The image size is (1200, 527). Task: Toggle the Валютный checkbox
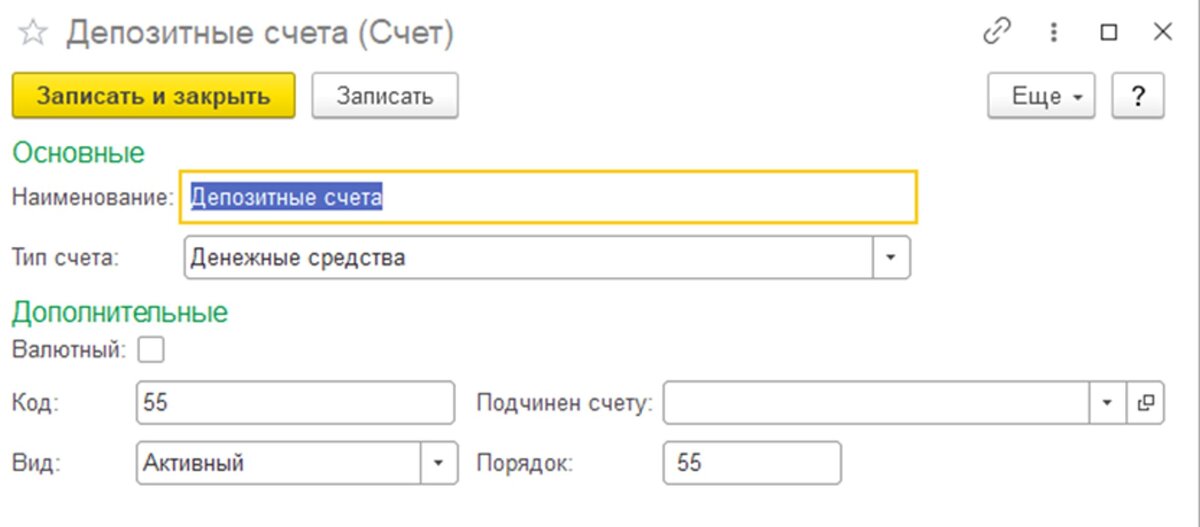tap(152, 350)
